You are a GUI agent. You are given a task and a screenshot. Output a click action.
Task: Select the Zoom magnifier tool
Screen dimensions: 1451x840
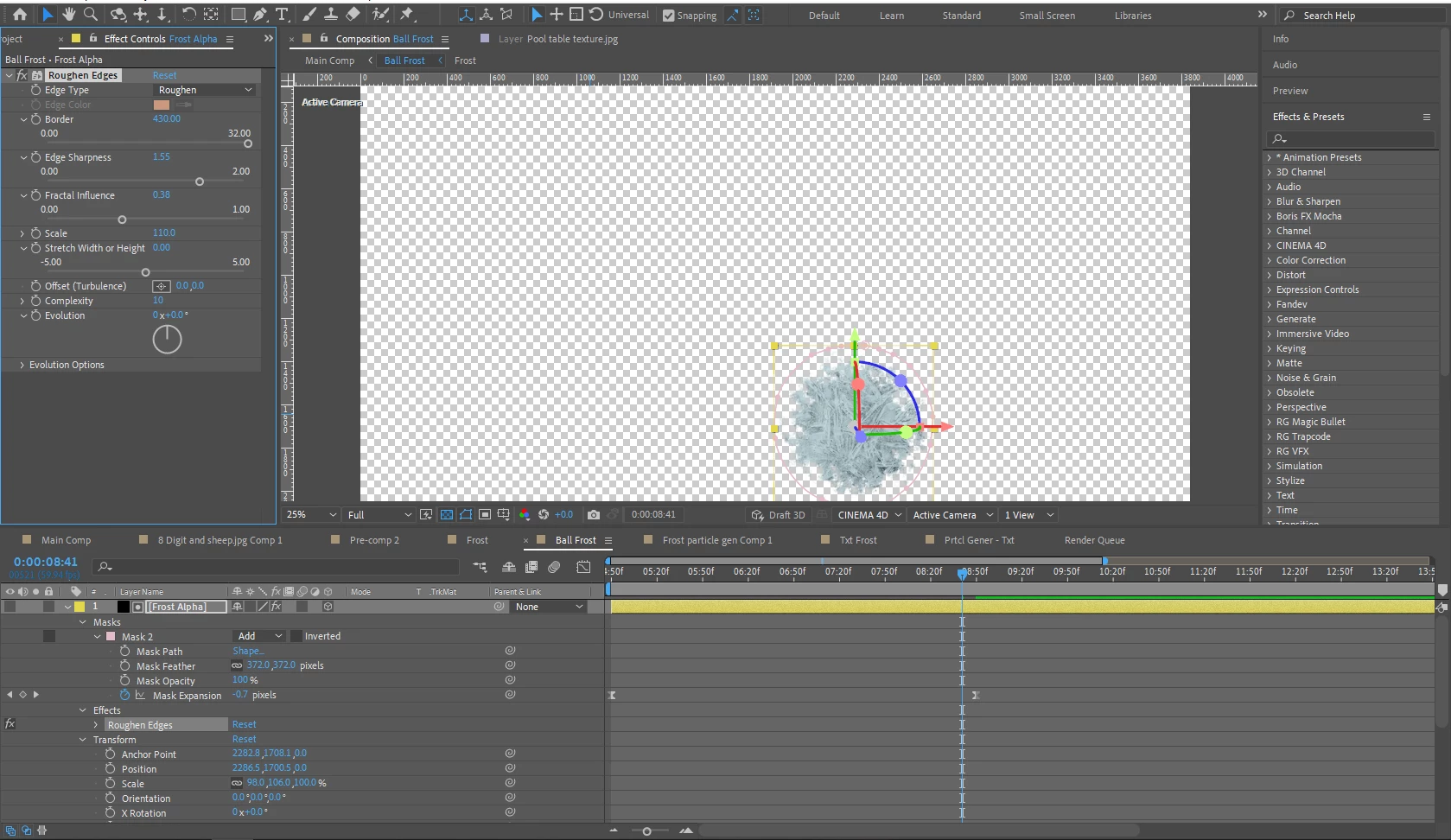pyautogui.click(x=91, y=14)
